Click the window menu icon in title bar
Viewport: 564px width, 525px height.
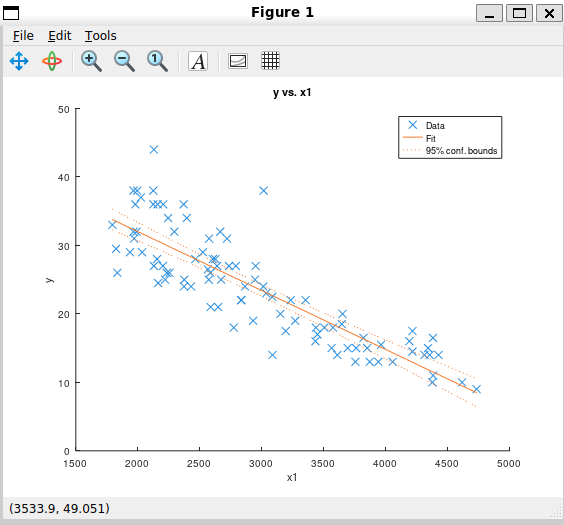tap(11, 13)
